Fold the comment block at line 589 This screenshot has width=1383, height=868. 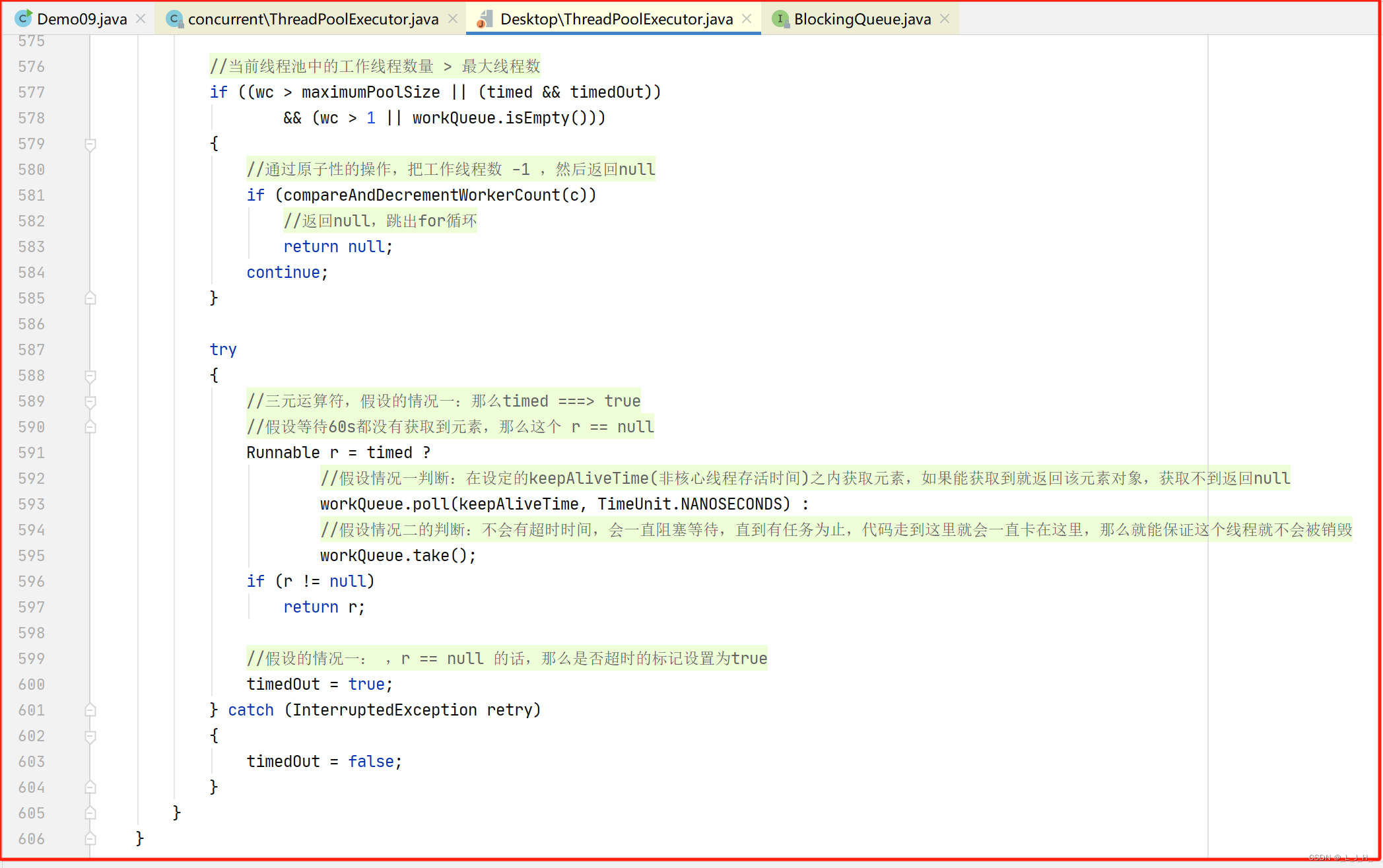[90, 401]
